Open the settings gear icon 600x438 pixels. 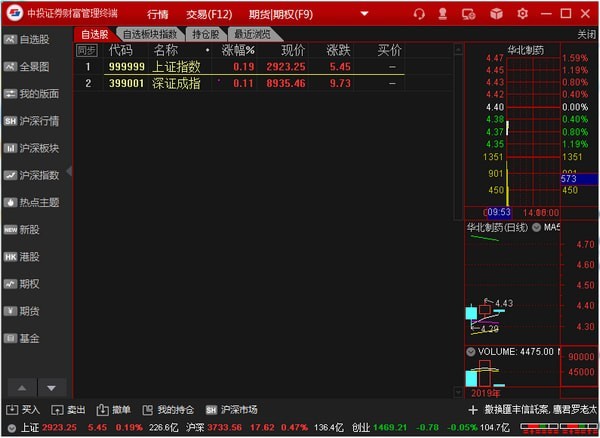click(522, 14)
